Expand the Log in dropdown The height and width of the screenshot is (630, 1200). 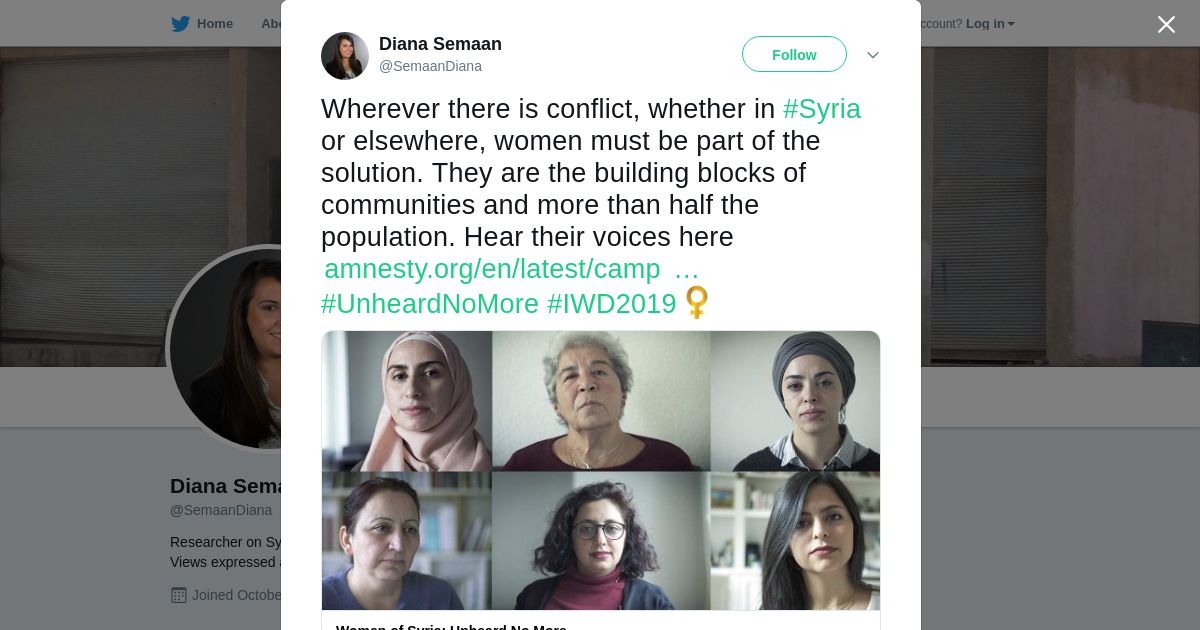(x=990, y=24)
